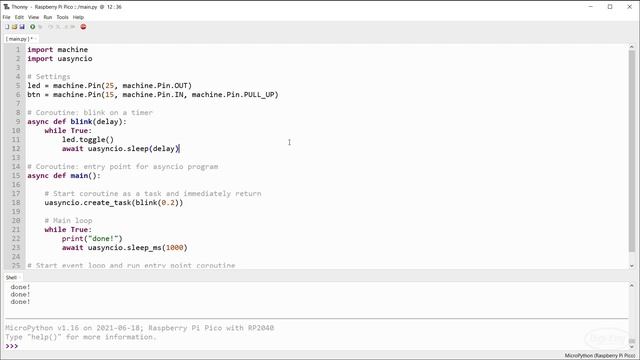Click the Resume debug toolbar icon

point(73,27)
